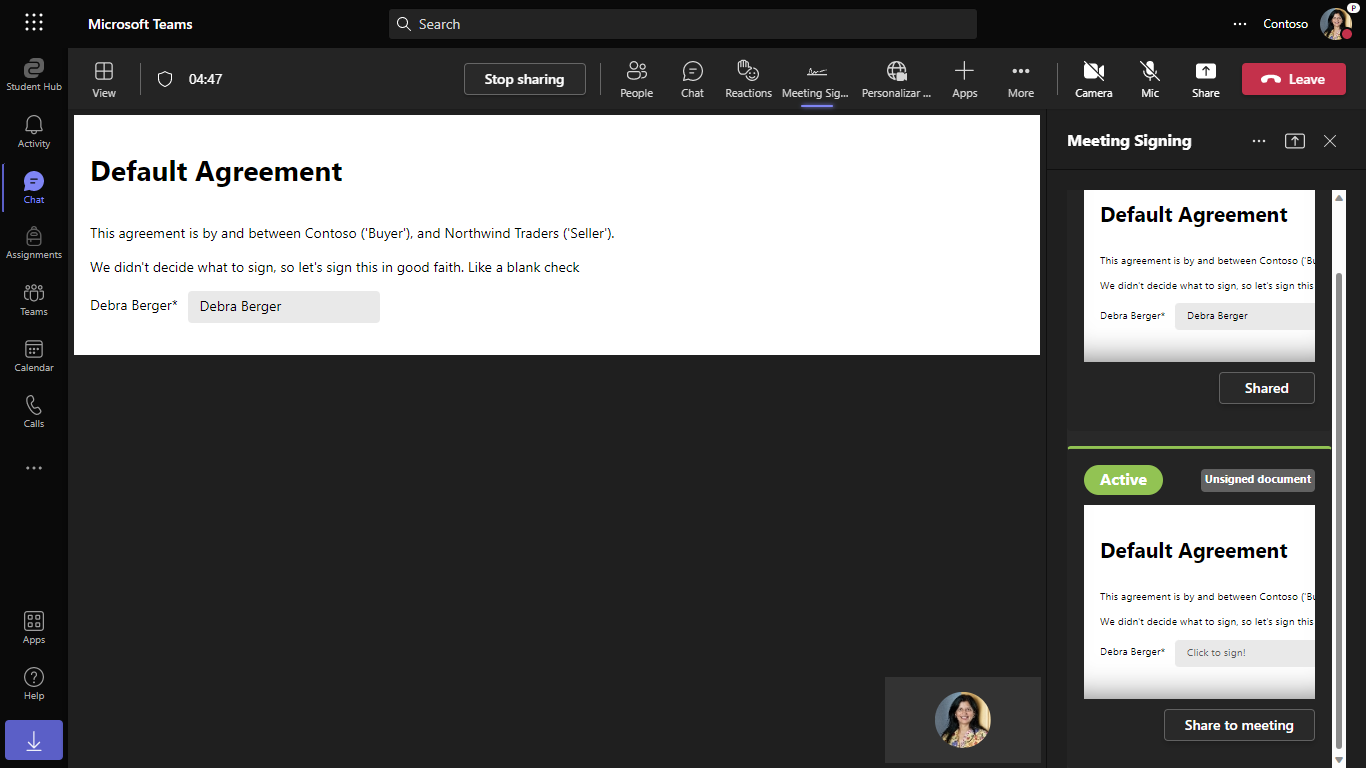
Task: Open Calls from the sidebar
Action: tap(33, 411)
